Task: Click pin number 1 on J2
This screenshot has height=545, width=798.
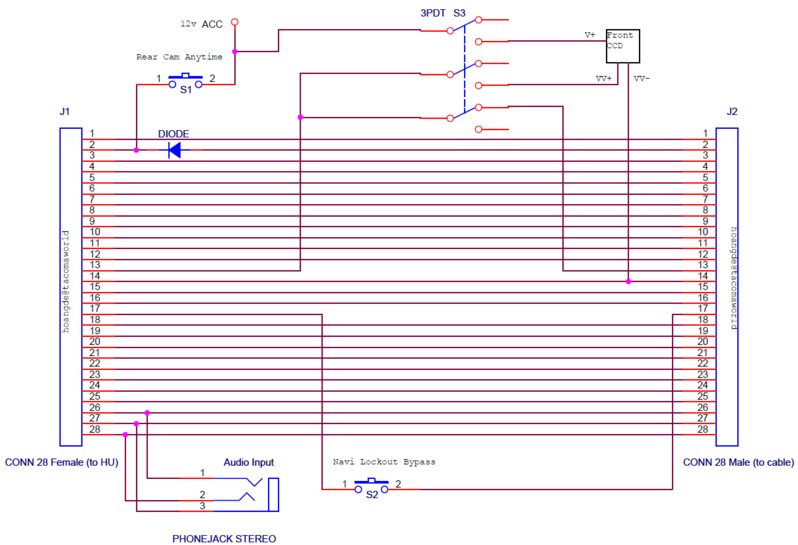Action: pos(705,133)
